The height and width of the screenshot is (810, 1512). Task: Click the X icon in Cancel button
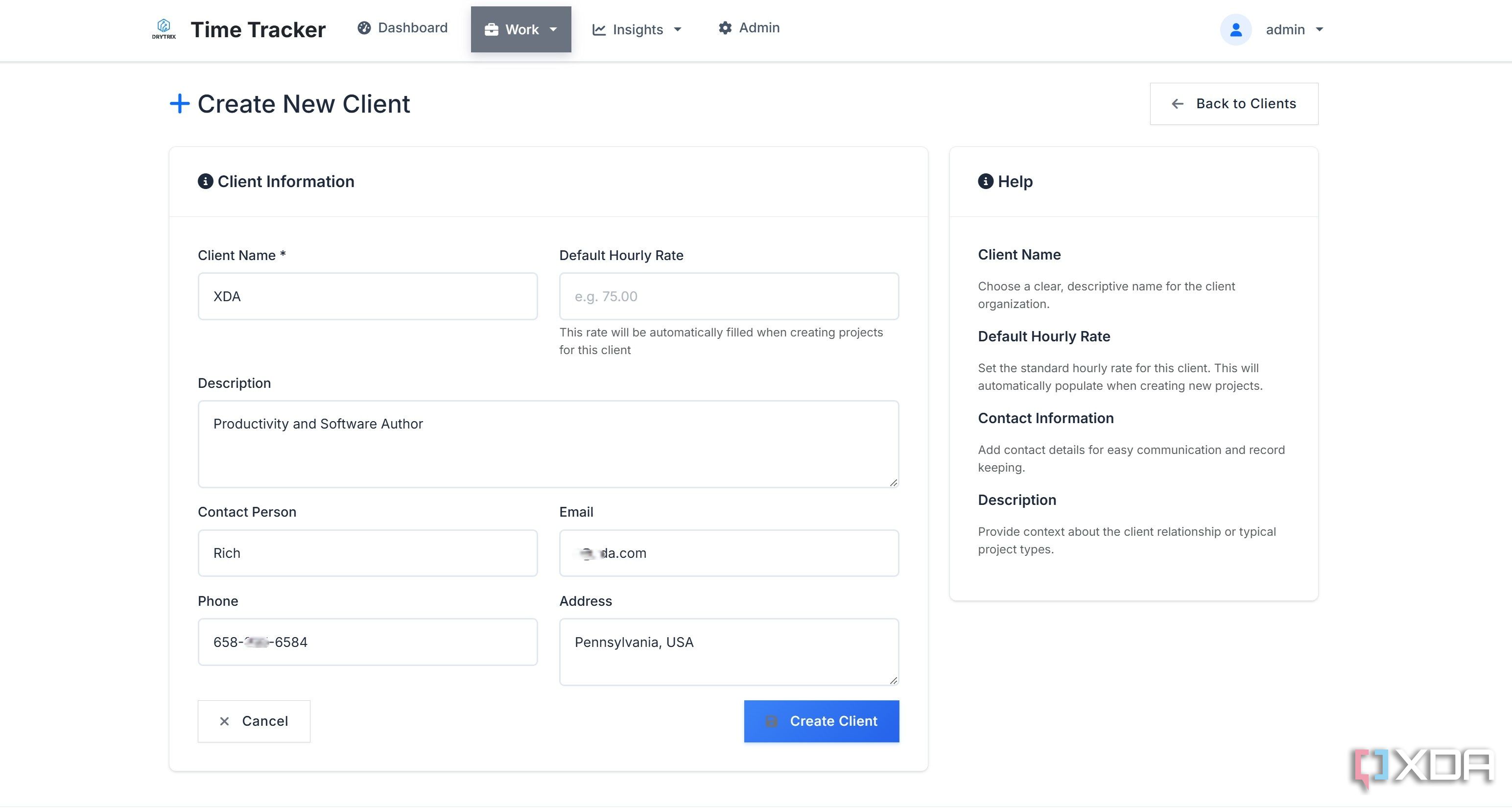(x=224, y=721)
